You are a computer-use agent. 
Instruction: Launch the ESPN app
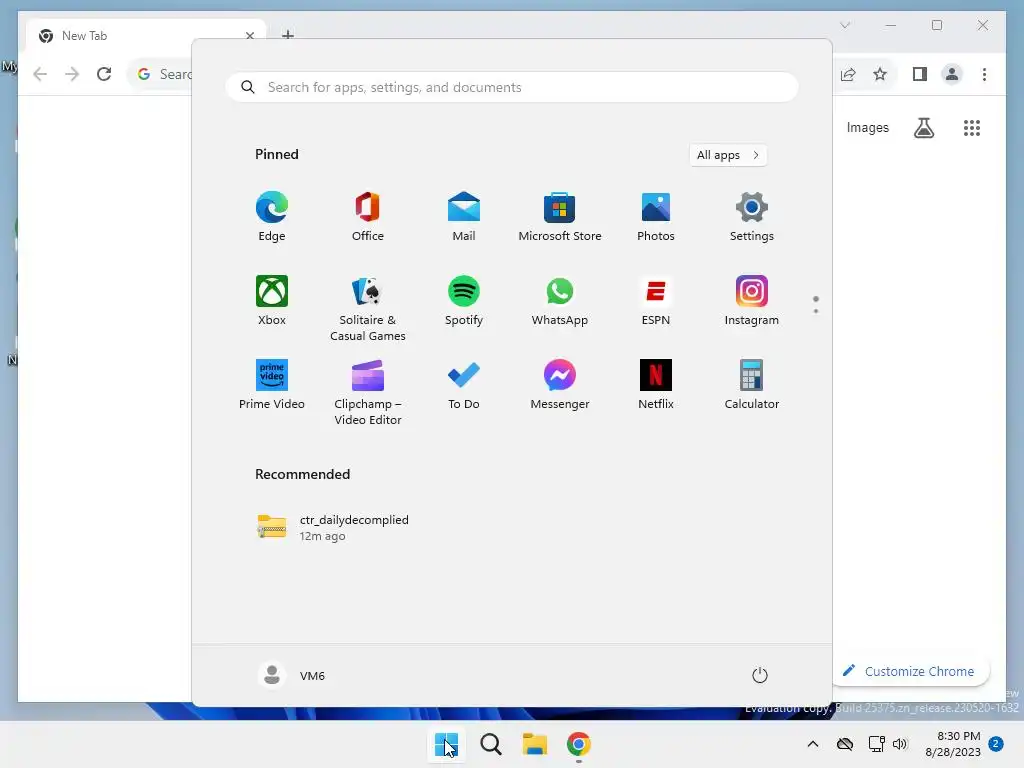click(x=656, y=301)
